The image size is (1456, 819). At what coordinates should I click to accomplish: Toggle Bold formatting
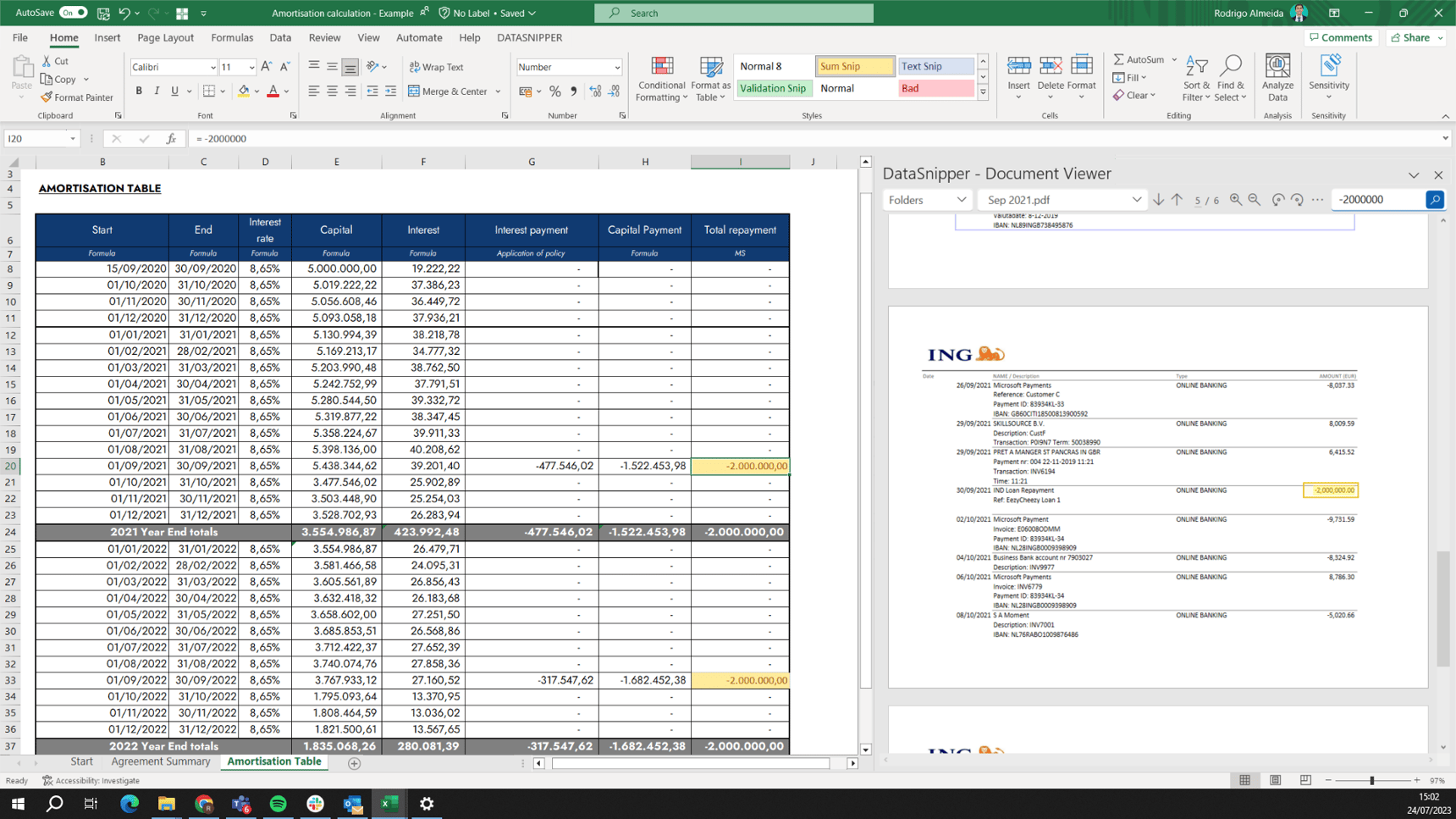click(139, 91)
